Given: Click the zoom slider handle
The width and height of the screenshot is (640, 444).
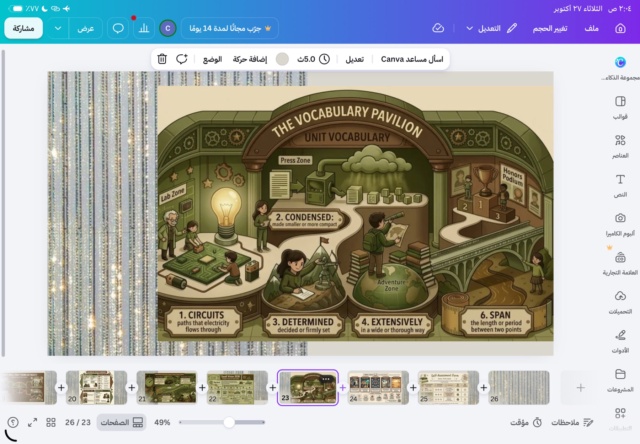Looking at the screenshot, I should pos(229,422).
